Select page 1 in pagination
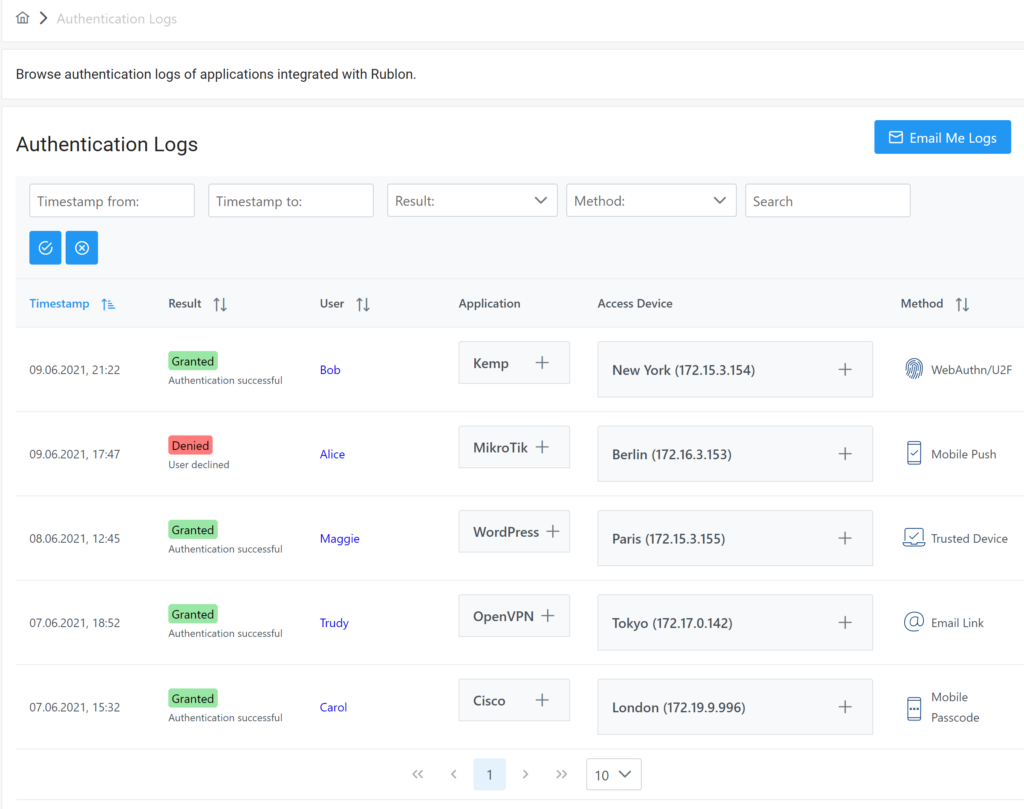Screen dimensions: 1024x809 489,774
